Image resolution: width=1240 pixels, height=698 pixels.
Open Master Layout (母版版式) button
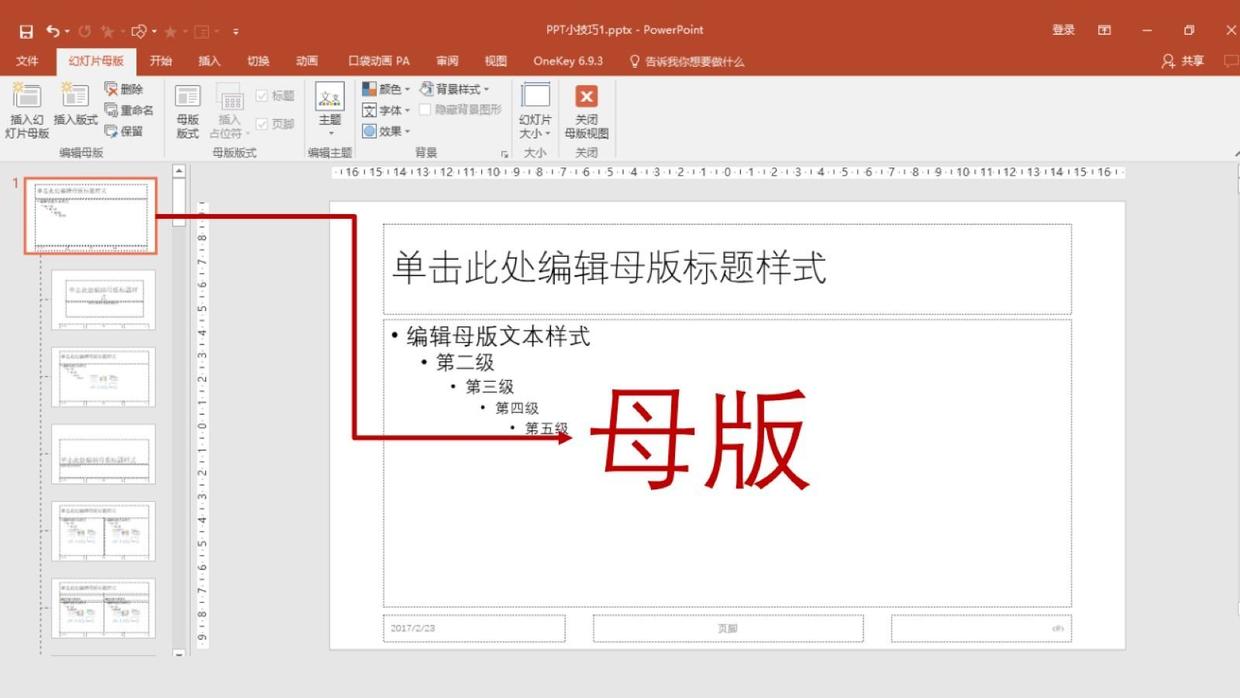click(187, 110)
